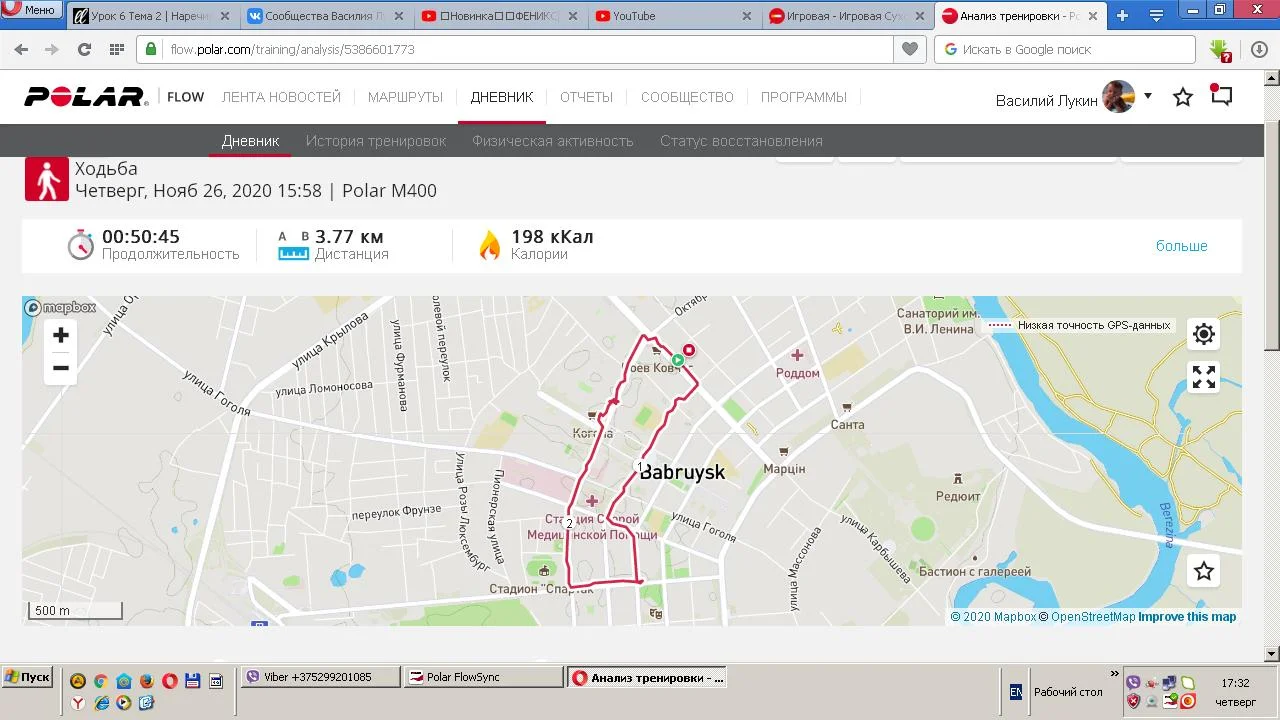Click the Василий Лукин username
Image resolution: width=1280 pixels, height=720 pixels.
(x=1047, y=100)
